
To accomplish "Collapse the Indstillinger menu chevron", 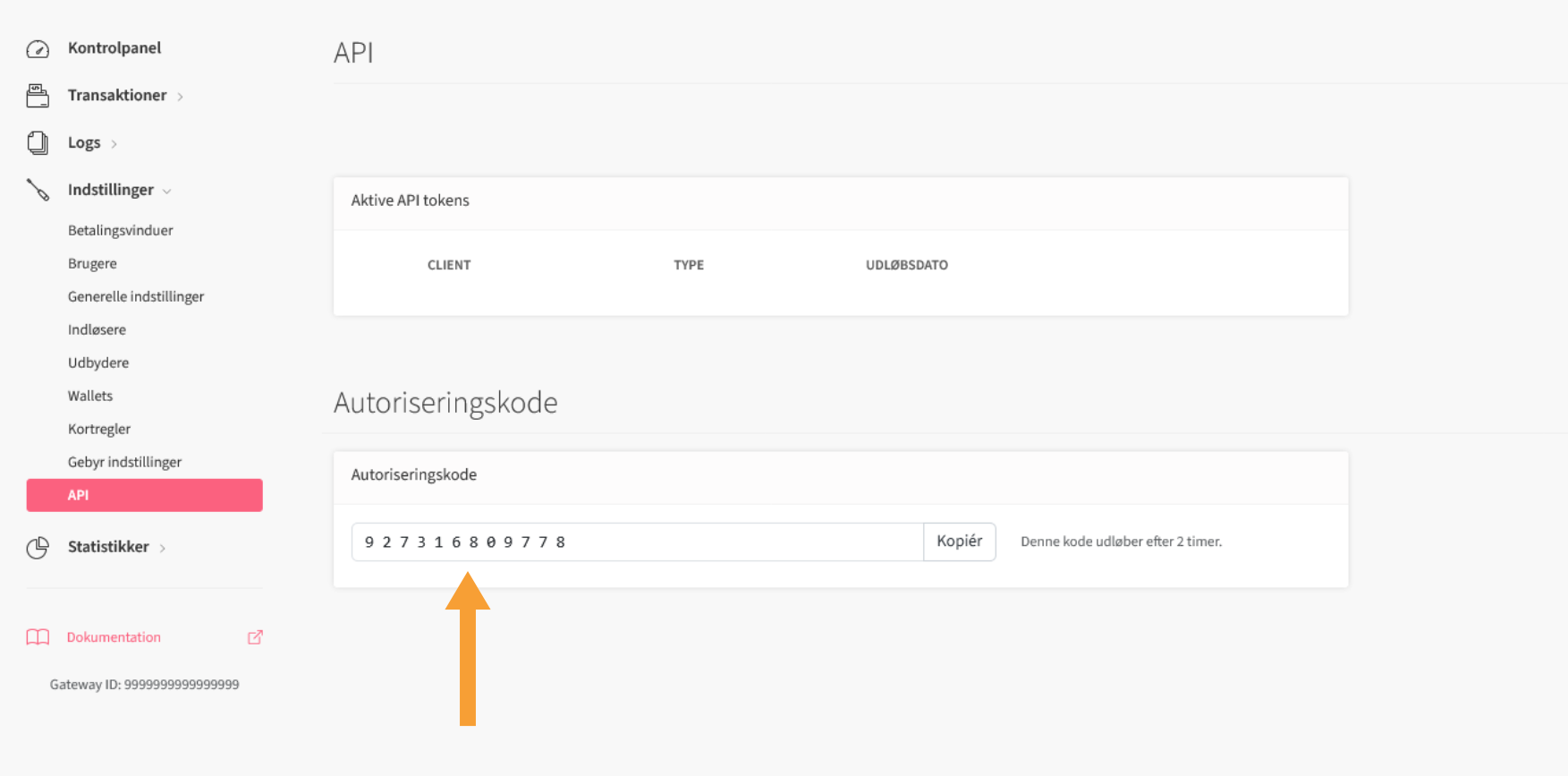I will pyautogui.click(x=167, y=192).
